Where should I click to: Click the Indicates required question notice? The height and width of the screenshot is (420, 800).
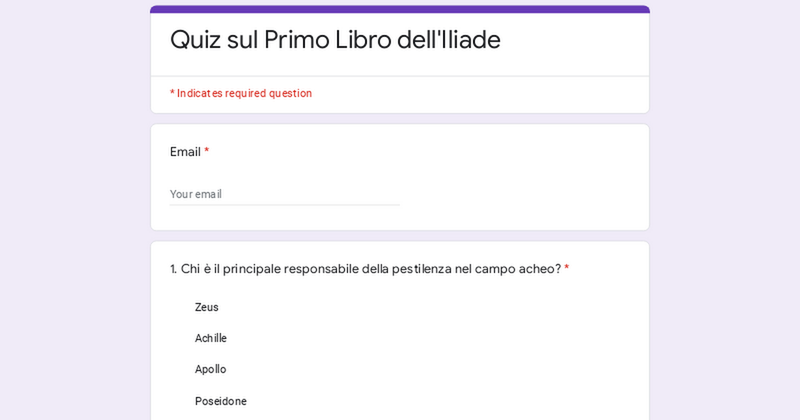tap(241, 93)
